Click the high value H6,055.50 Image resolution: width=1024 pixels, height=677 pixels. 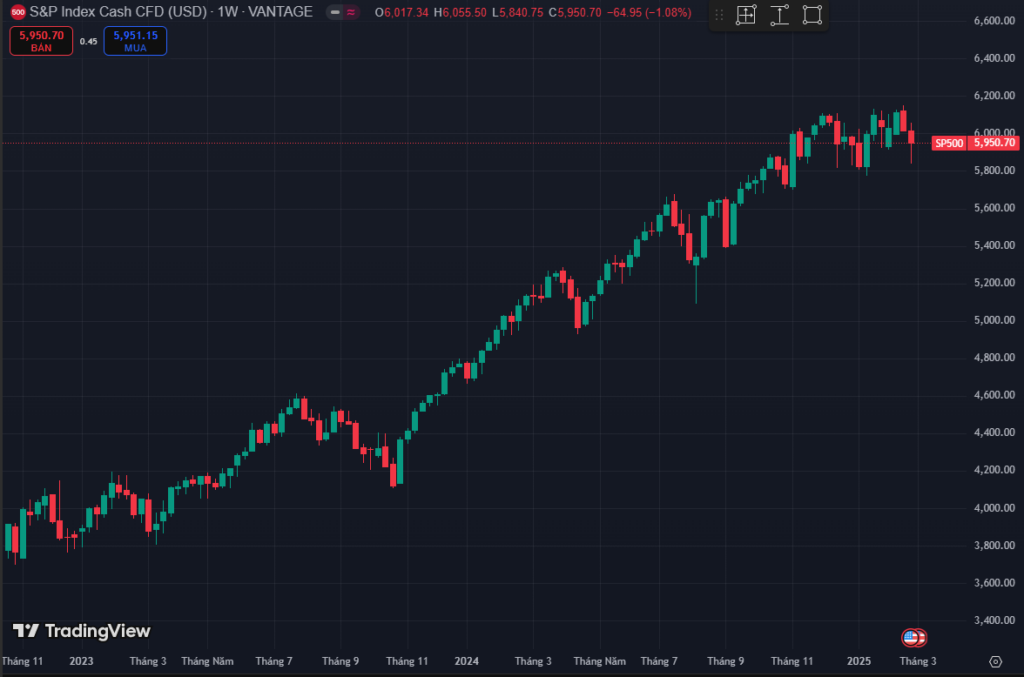point(460,12)
